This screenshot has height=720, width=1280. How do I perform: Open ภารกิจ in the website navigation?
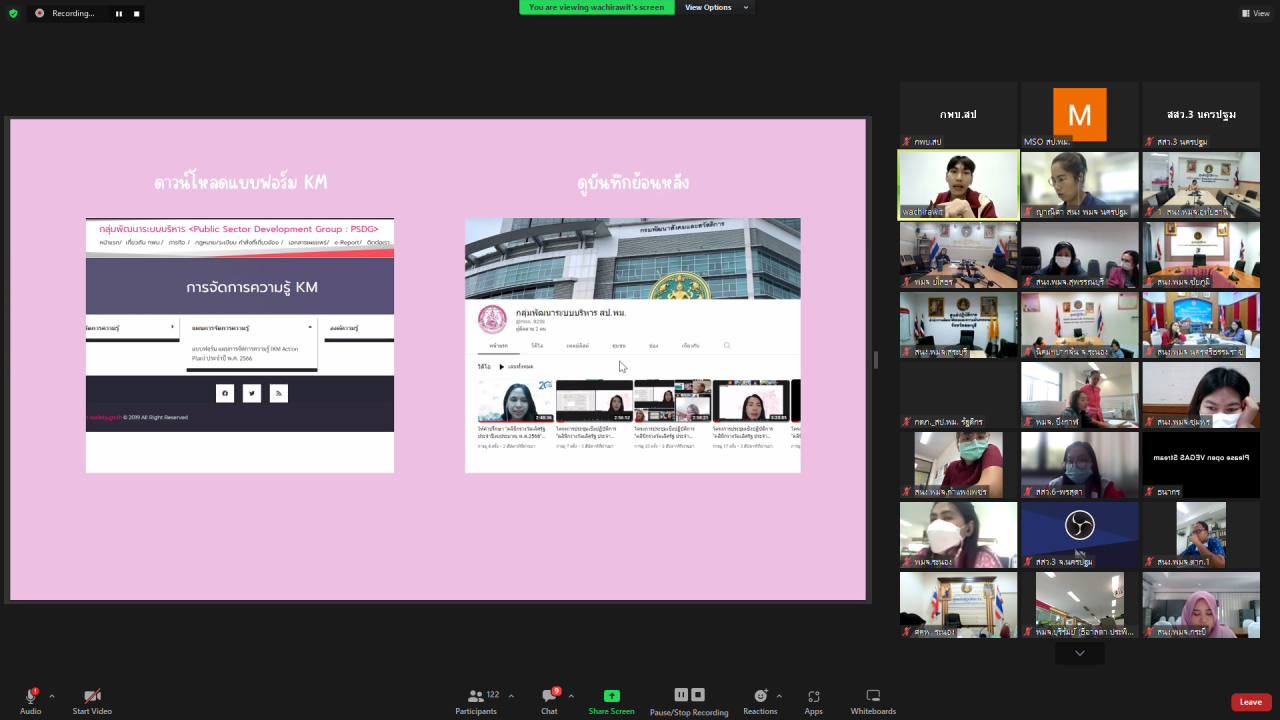point(178,242)
